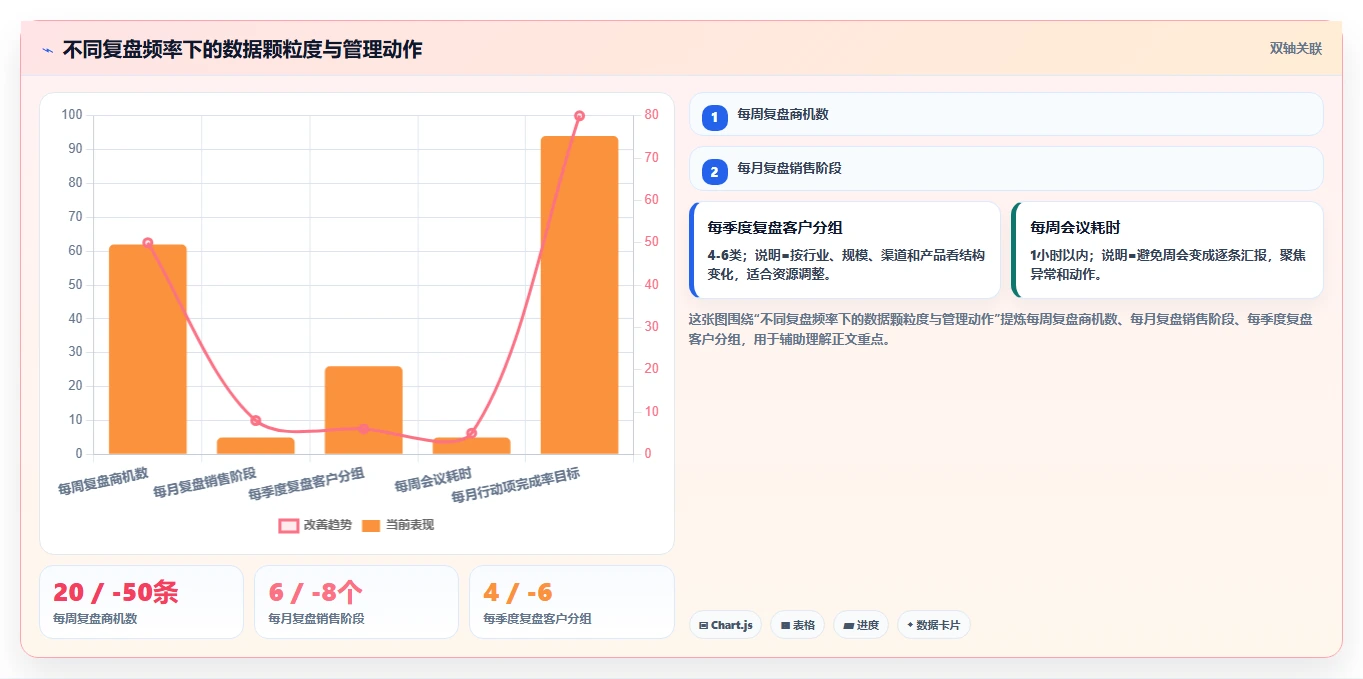Click the 4-6类 description text
1363x679 pixels.
coord(848,264)
